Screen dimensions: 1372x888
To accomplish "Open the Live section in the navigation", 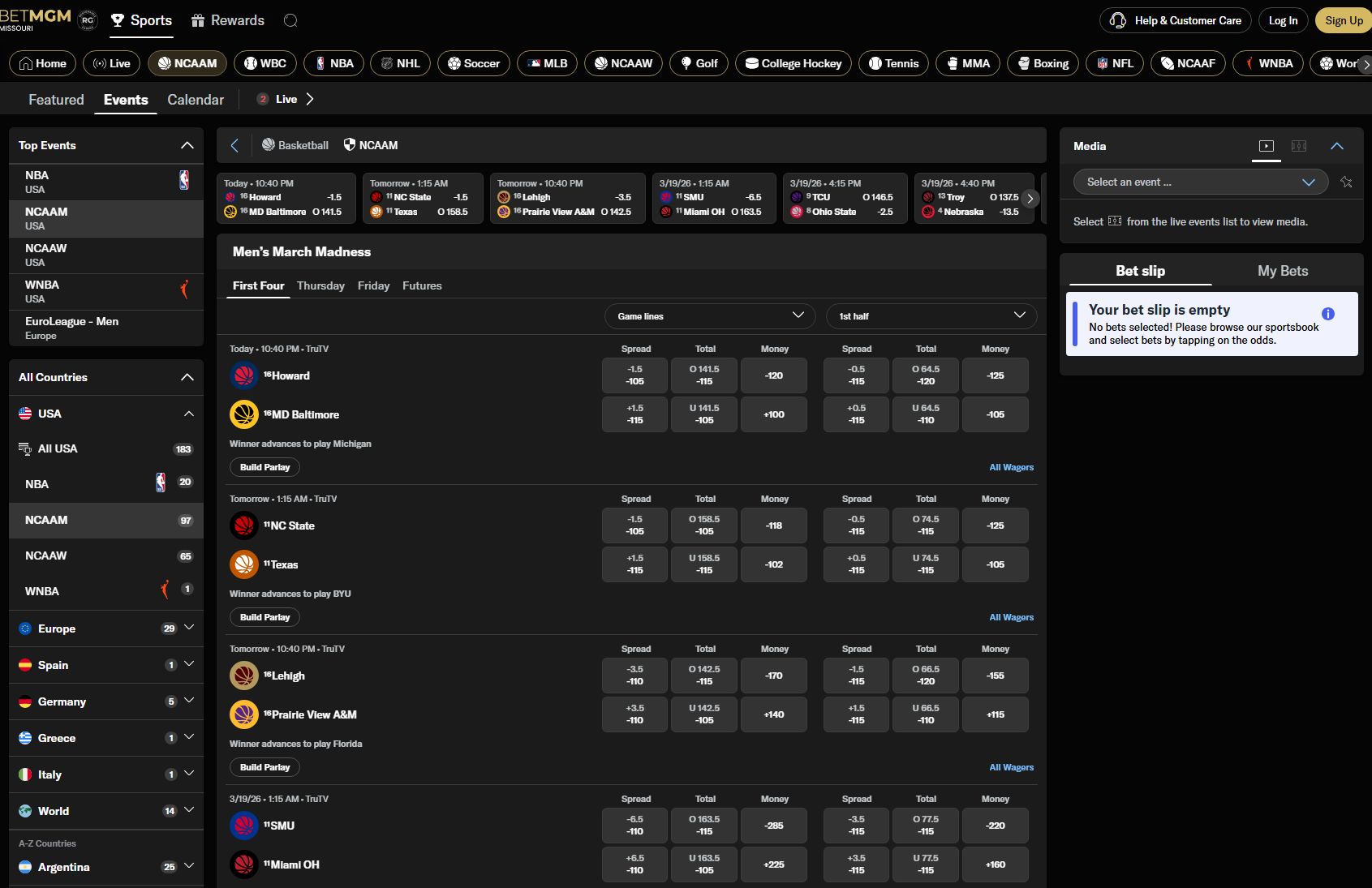I will click(x=111, y=63).
